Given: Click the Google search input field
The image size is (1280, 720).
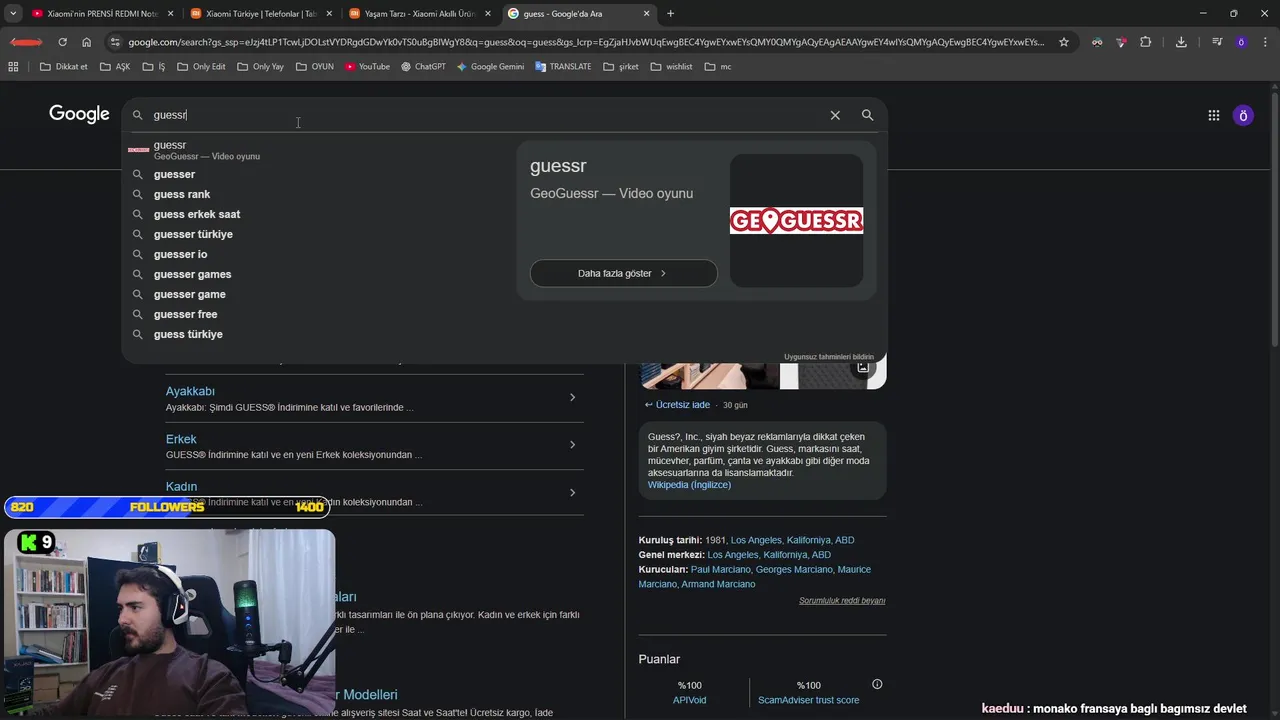Looking at the screenshot, I should tap(487, 115).
